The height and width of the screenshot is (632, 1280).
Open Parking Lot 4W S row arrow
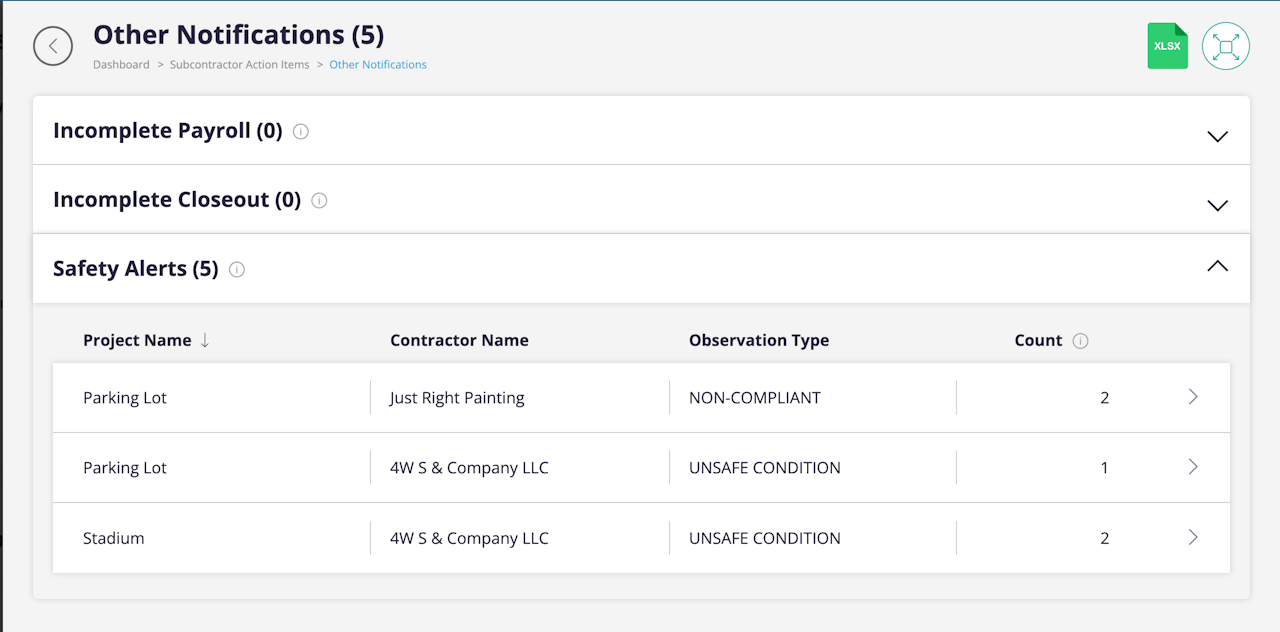coord(1193,467)
